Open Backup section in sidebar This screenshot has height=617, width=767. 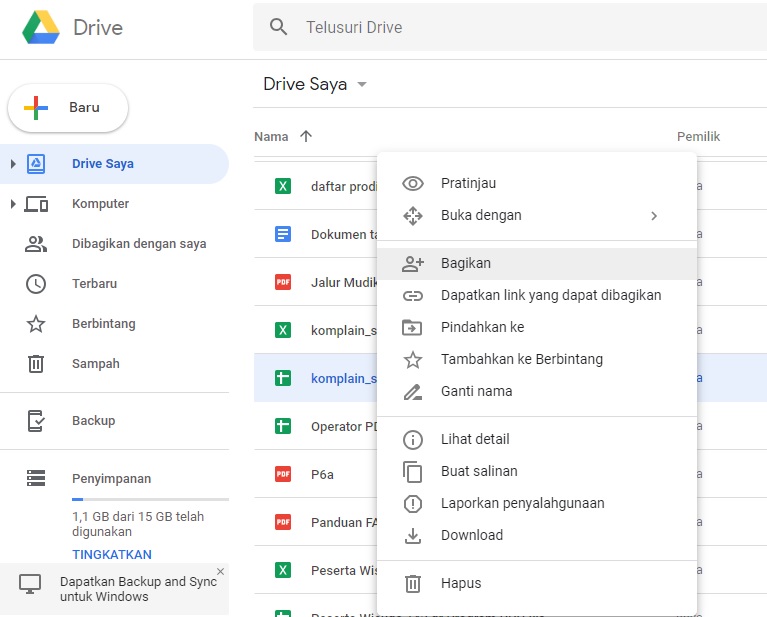(93, 421)
